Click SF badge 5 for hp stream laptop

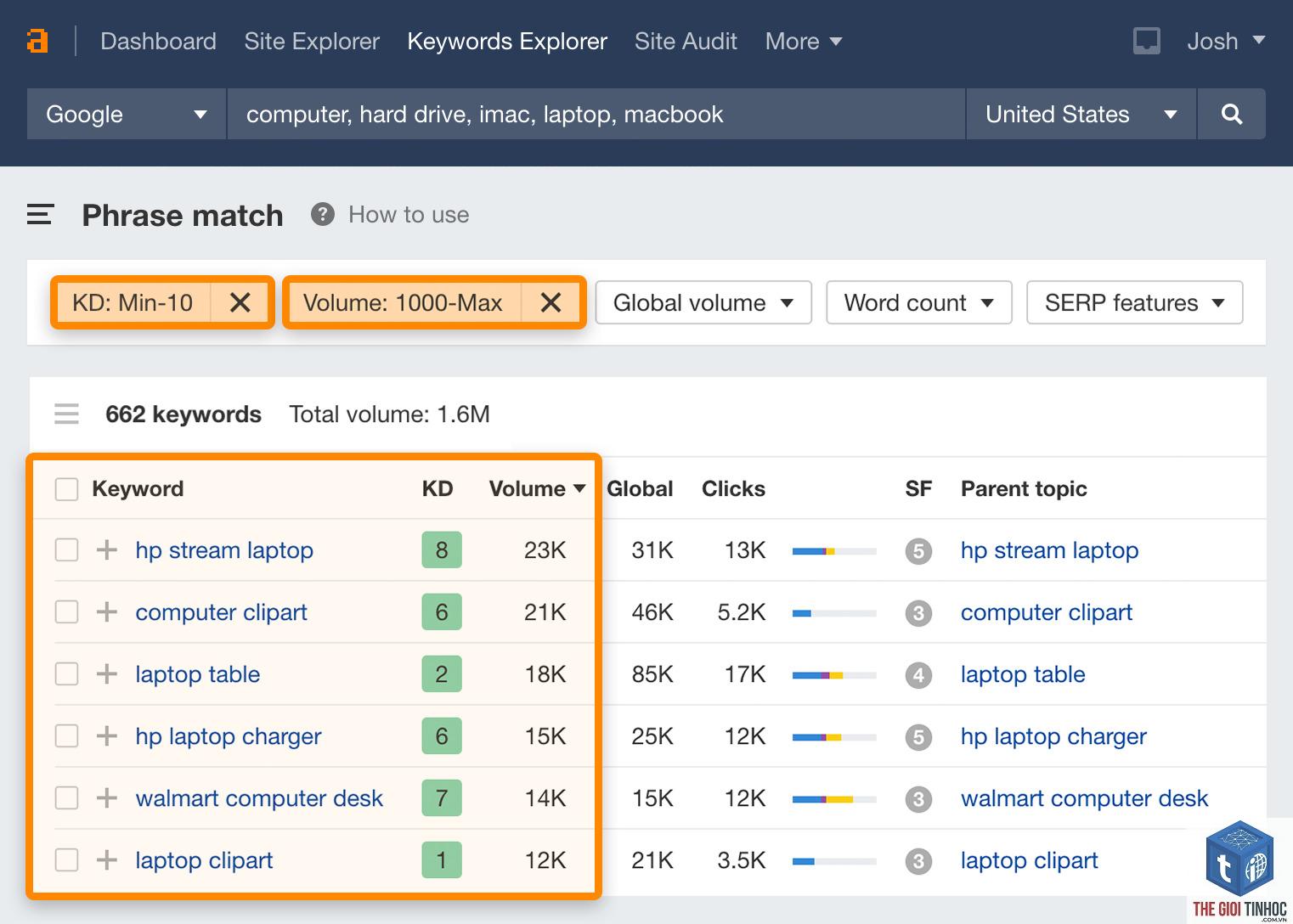(x=918, y=551)
